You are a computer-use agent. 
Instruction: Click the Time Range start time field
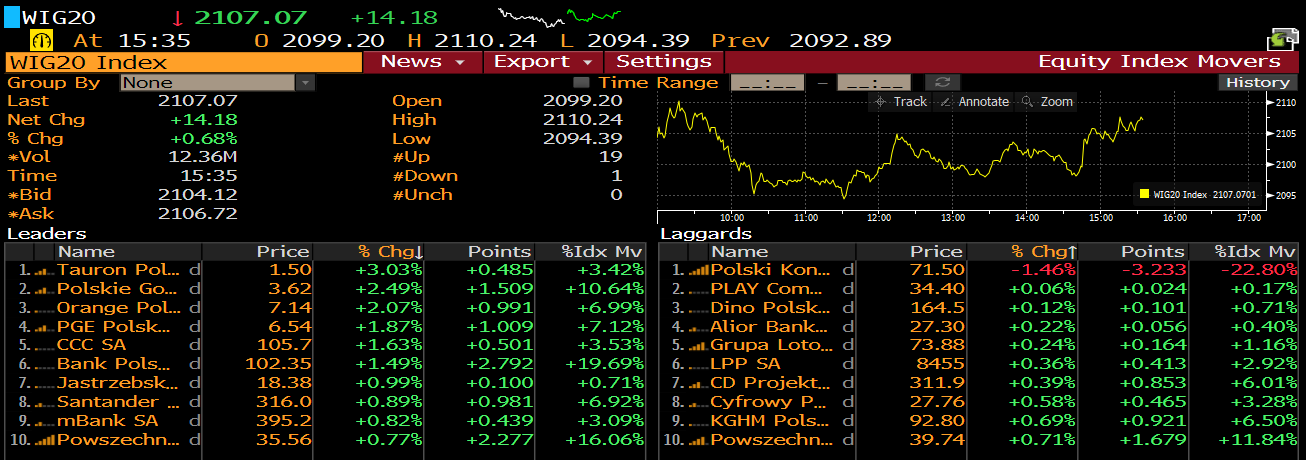point(767,83)
